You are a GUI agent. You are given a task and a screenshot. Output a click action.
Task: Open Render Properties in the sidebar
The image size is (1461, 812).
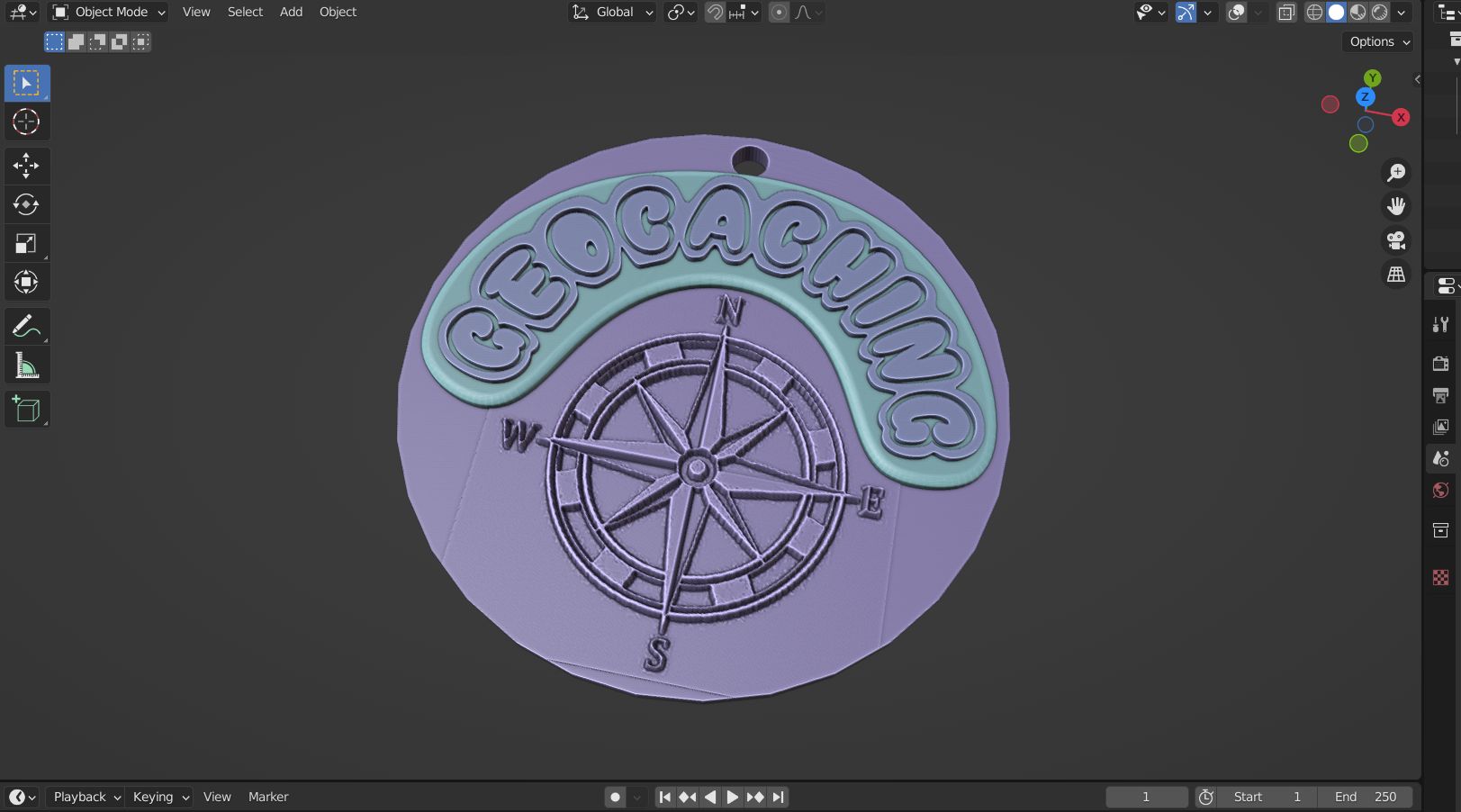point(1439,363)
